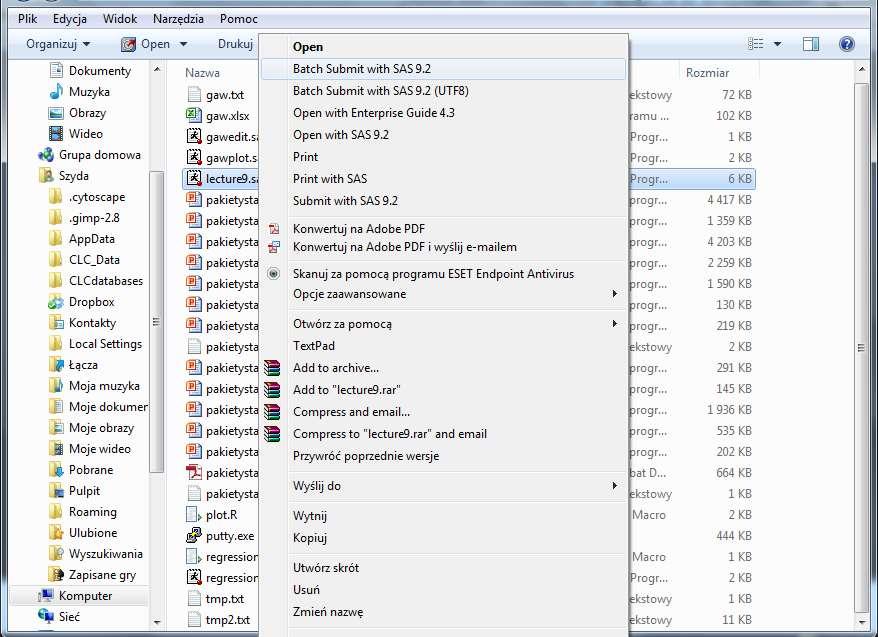The image size is (878, 637).
Task: Open the Plik menu
Action: 27,19
